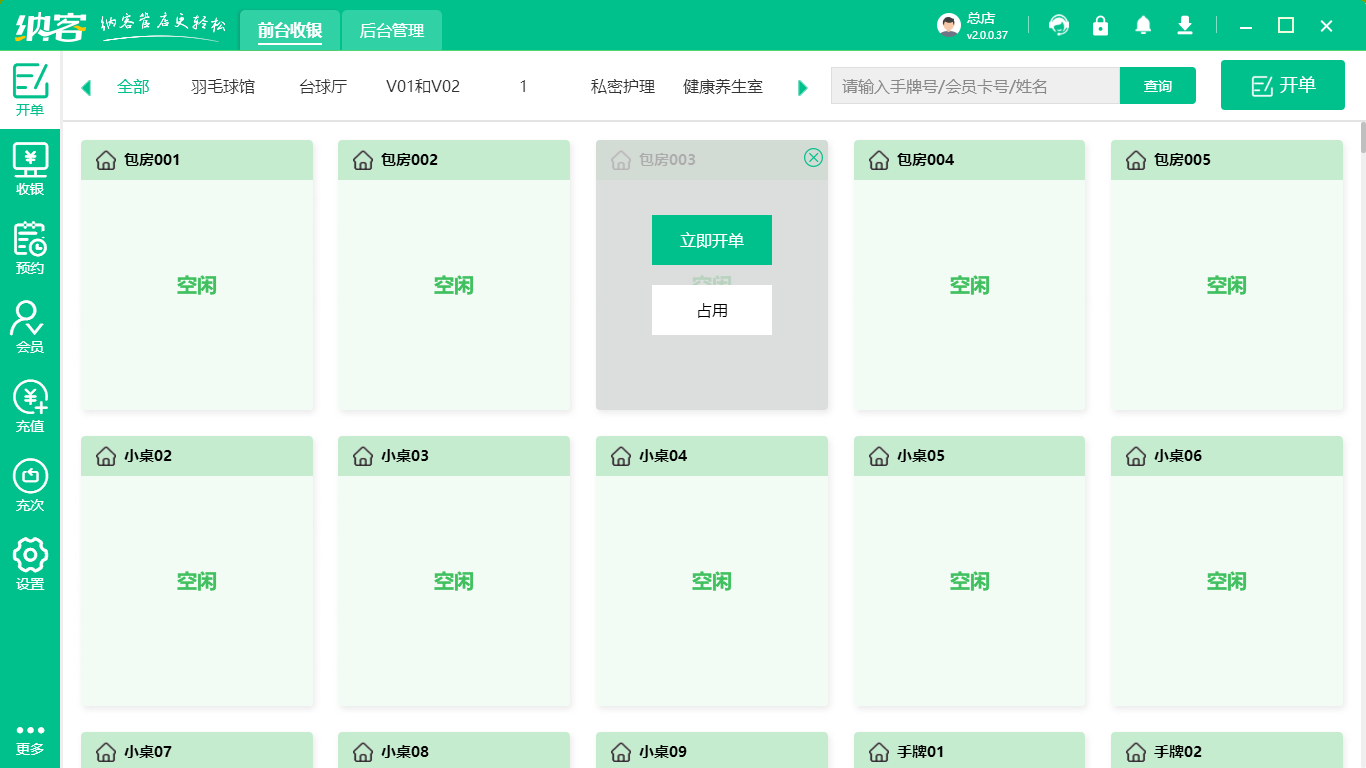Viewport: 1366px width, 768px height.
Task: Select the 充值 recharge icon
Action: click(30, 405)
